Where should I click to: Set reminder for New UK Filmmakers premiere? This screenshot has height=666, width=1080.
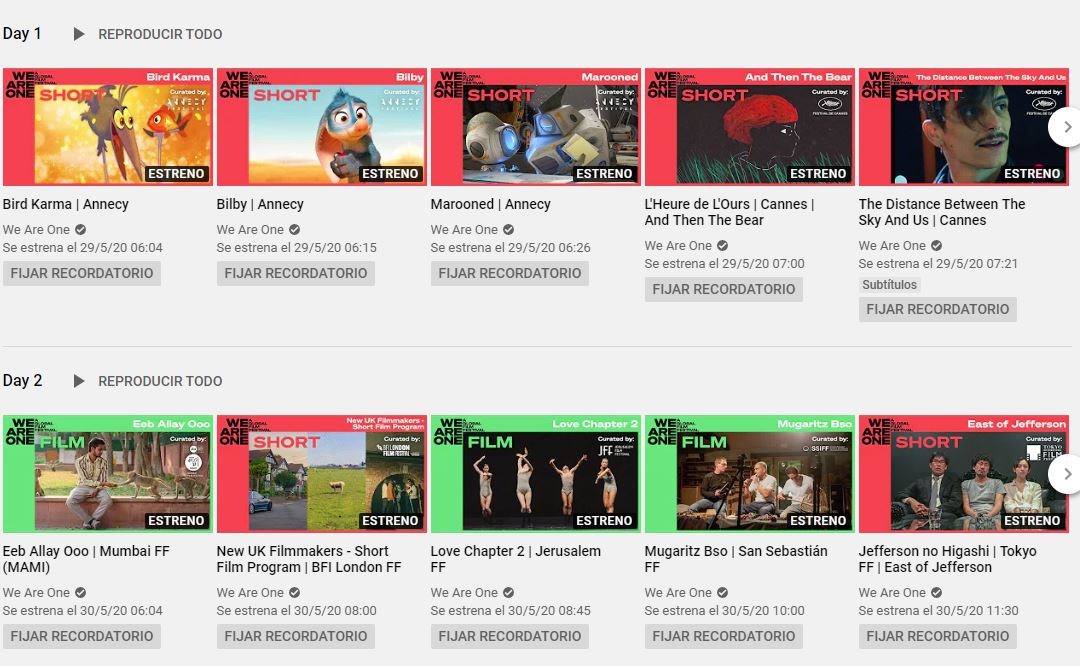pos(295,636)
